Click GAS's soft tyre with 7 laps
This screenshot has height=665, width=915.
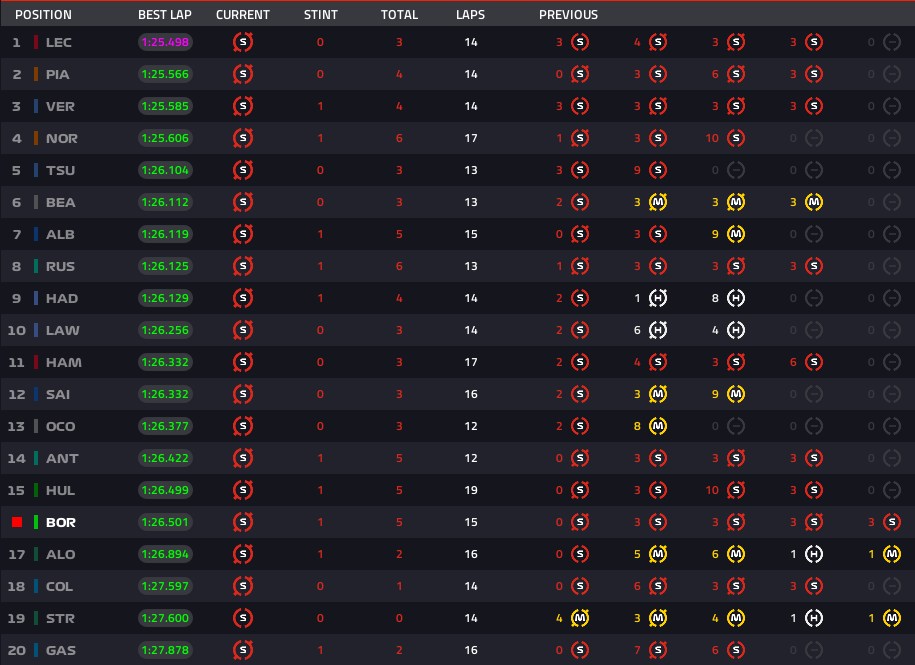658,650
